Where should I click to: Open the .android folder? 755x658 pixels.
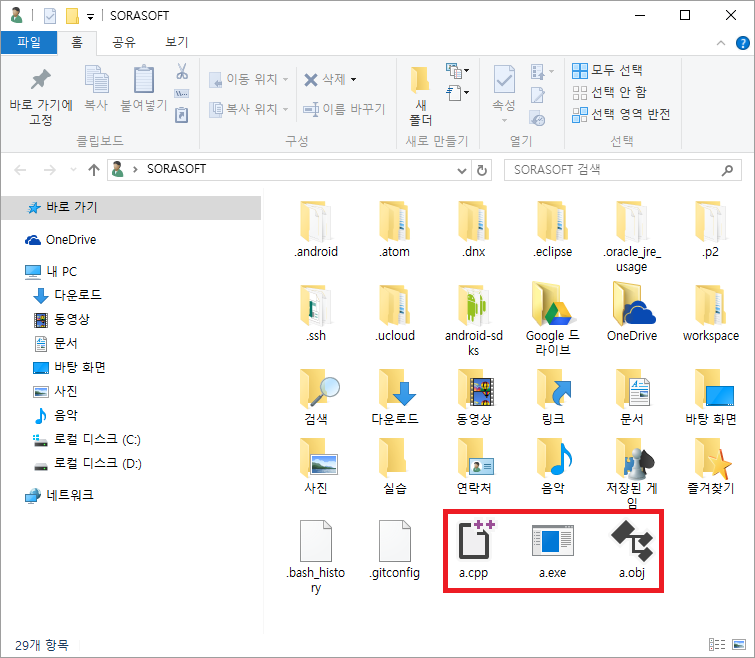pyautogui.click(x=316, y=230)
